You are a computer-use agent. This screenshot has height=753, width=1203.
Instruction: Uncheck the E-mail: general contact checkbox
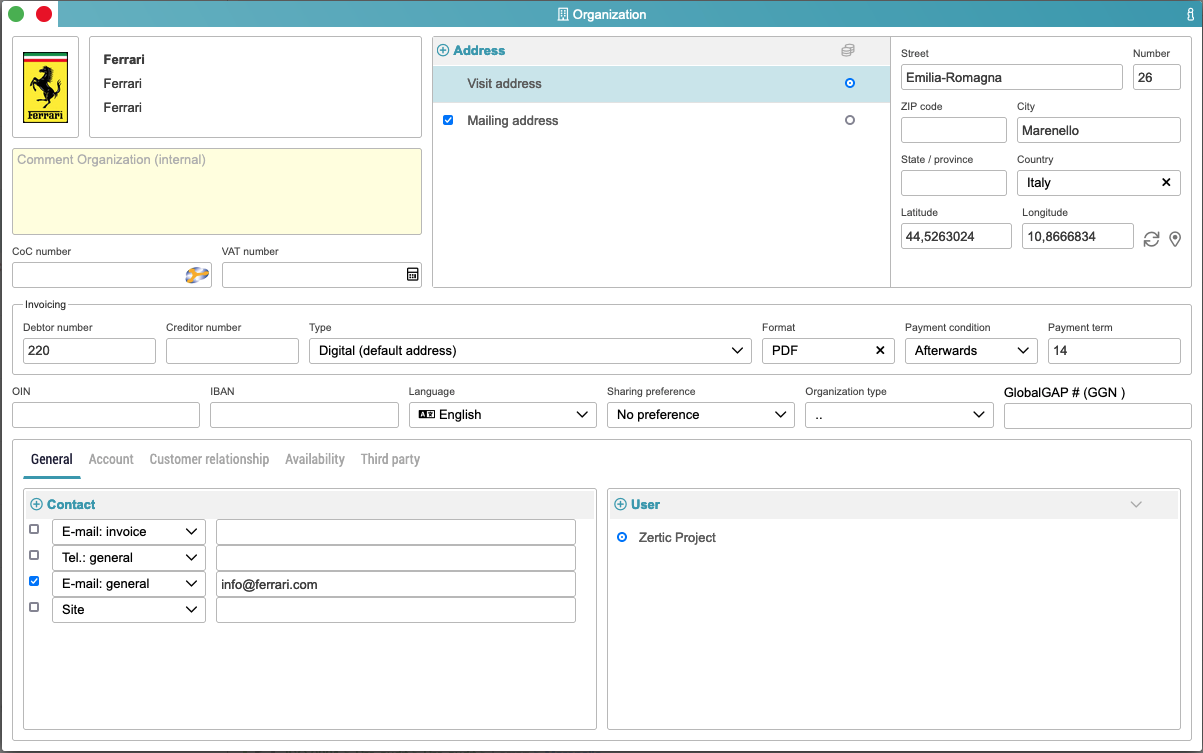(35, 581)
